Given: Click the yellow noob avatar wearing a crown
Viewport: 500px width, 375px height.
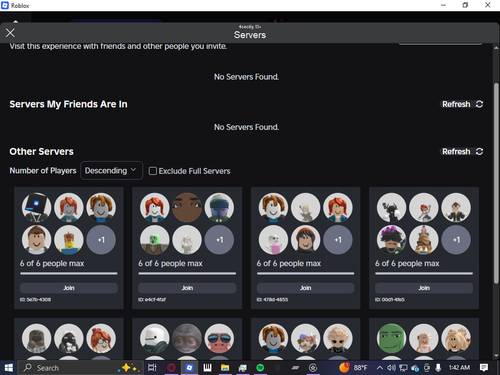Looking at the screenshot, I should 69,240.
